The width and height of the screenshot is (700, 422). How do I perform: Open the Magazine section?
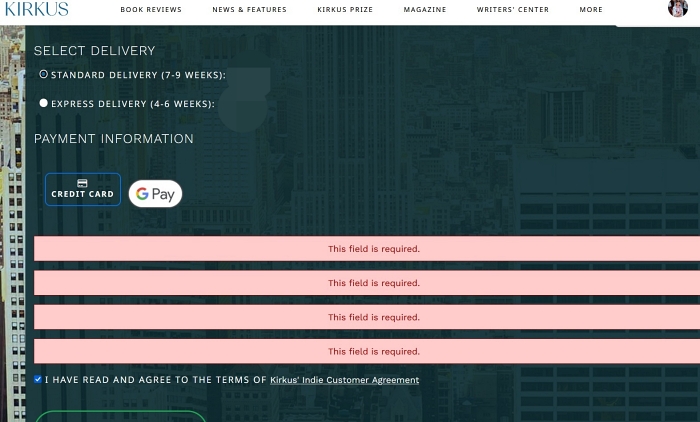pos(424,10)
